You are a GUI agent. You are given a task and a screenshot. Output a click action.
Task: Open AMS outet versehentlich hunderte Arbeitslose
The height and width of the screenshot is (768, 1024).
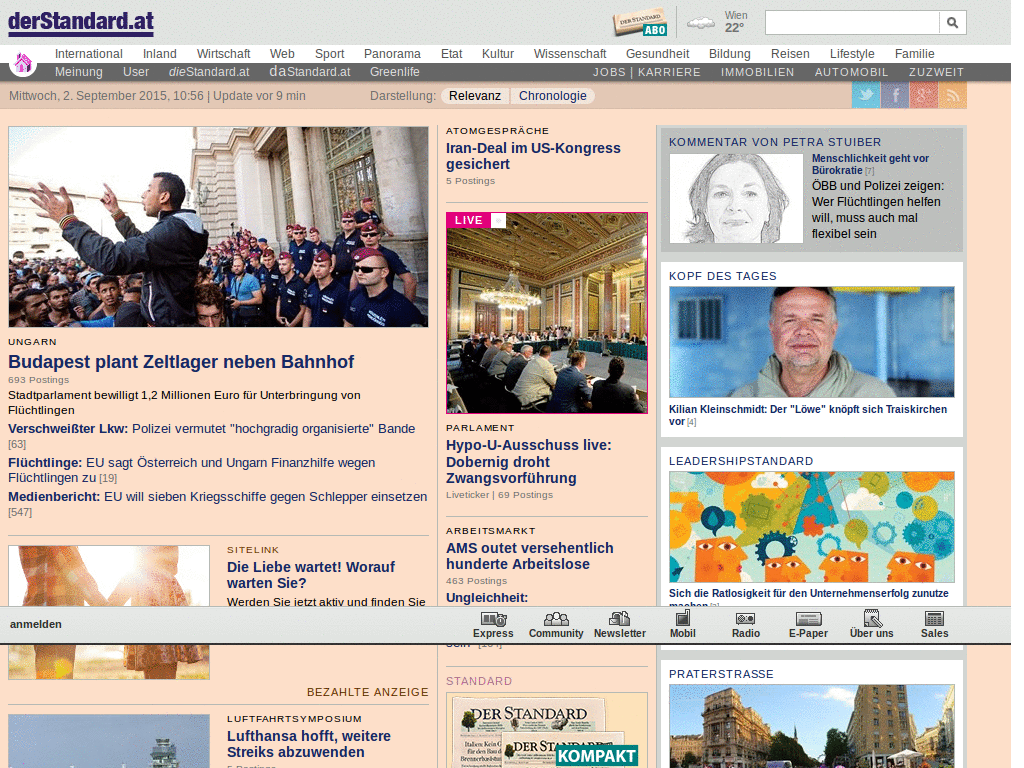pyautogui.click(x=530, y=556)
